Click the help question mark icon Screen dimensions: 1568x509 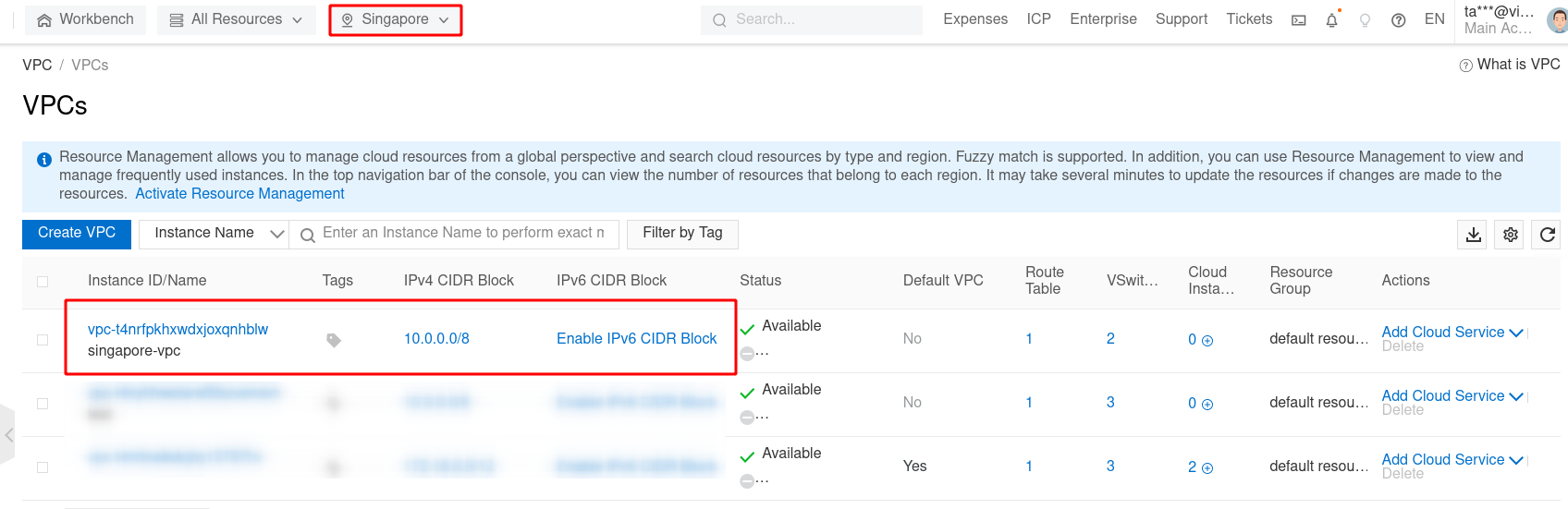tap(1398, 20)
